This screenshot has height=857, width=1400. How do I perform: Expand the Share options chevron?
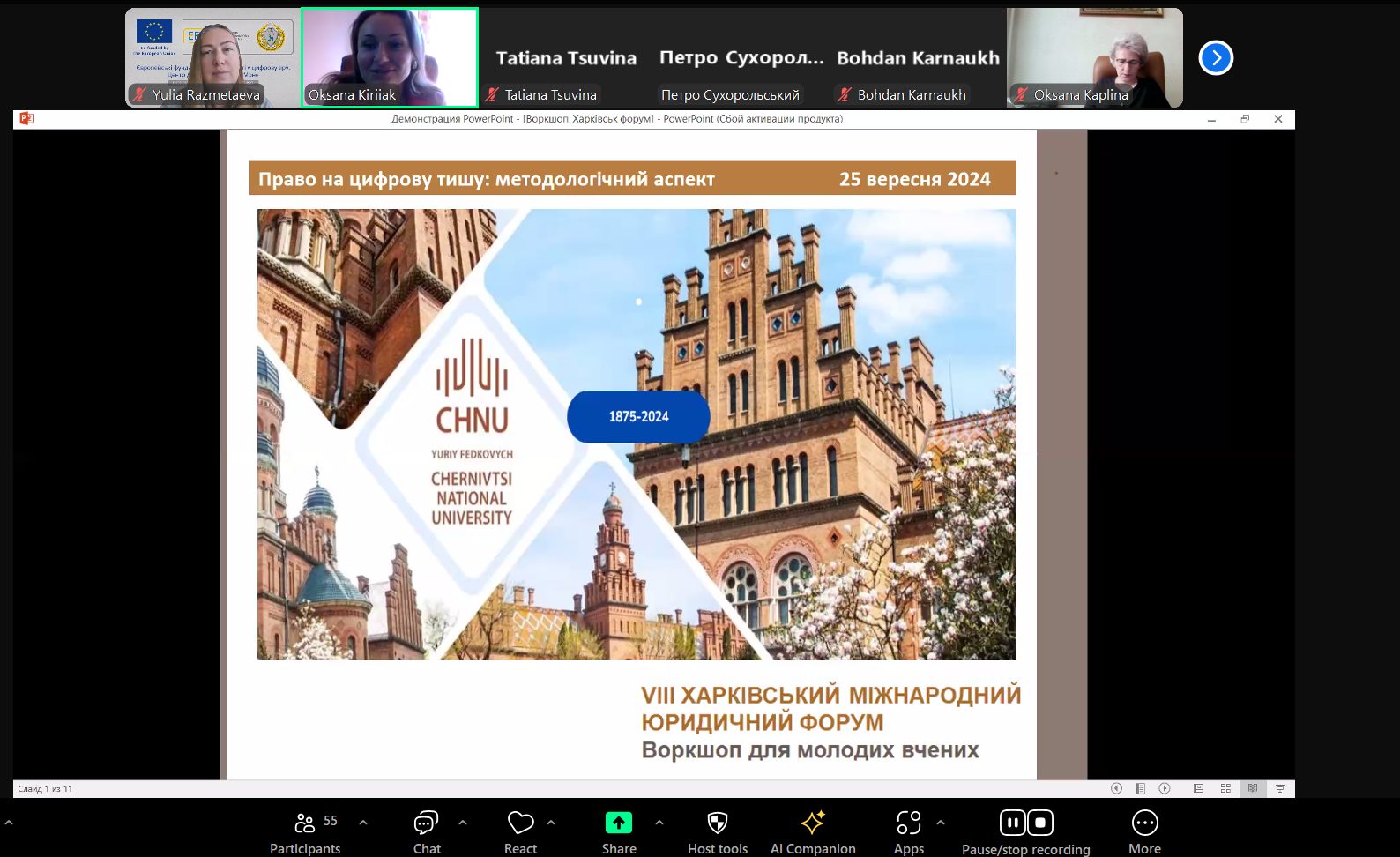click(x=659, y=823)
